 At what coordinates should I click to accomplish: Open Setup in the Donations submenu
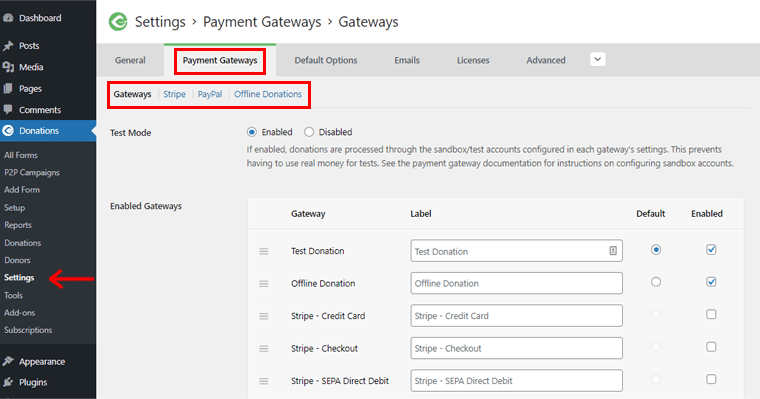15,207
